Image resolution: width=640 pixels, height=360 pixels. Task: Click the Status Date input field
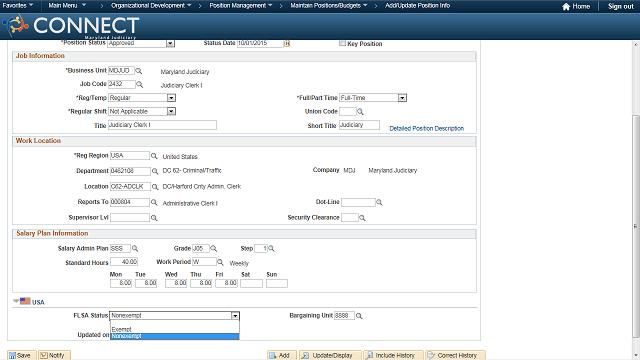tap(260, 43)
